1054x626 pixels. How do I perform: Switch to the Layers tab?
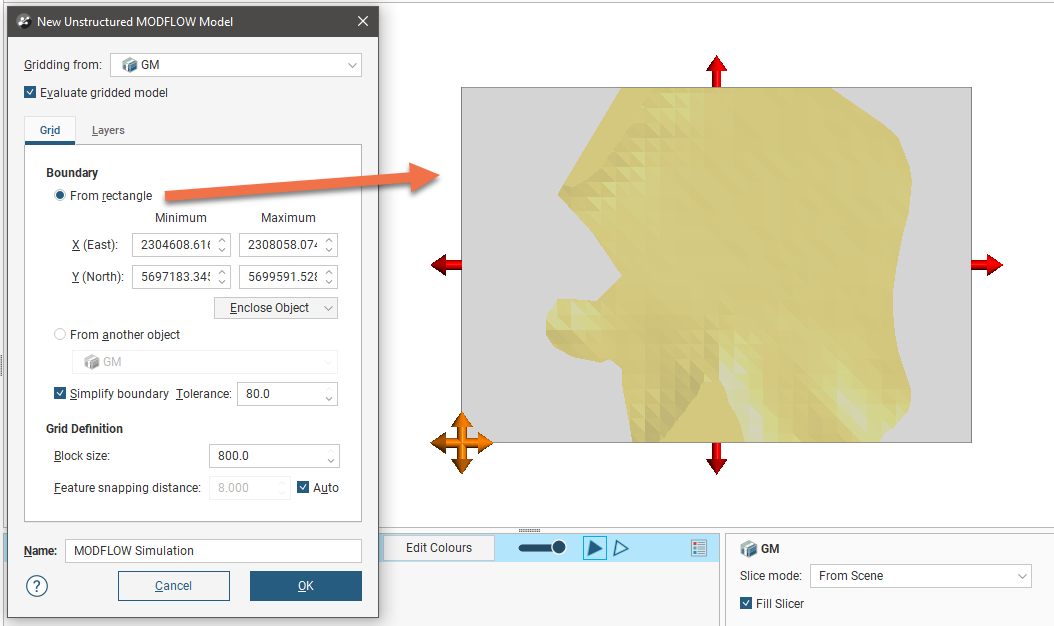pos(108,130)
